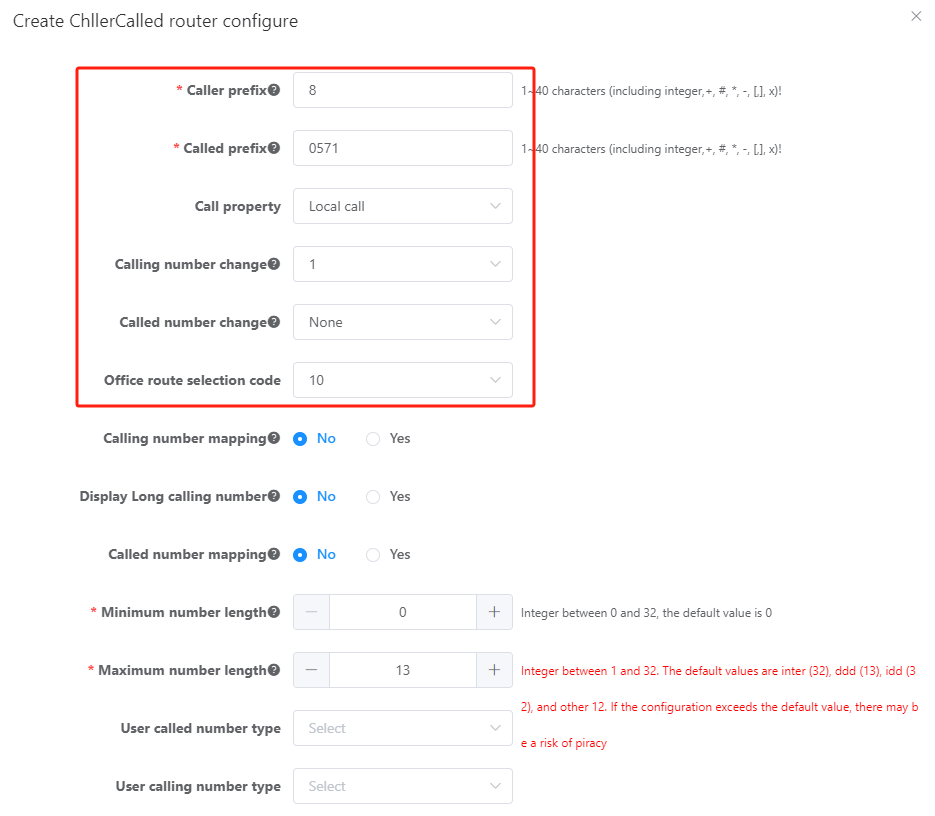
Task: Click the Calling number mapping help icon
Action: pos(274,438)
